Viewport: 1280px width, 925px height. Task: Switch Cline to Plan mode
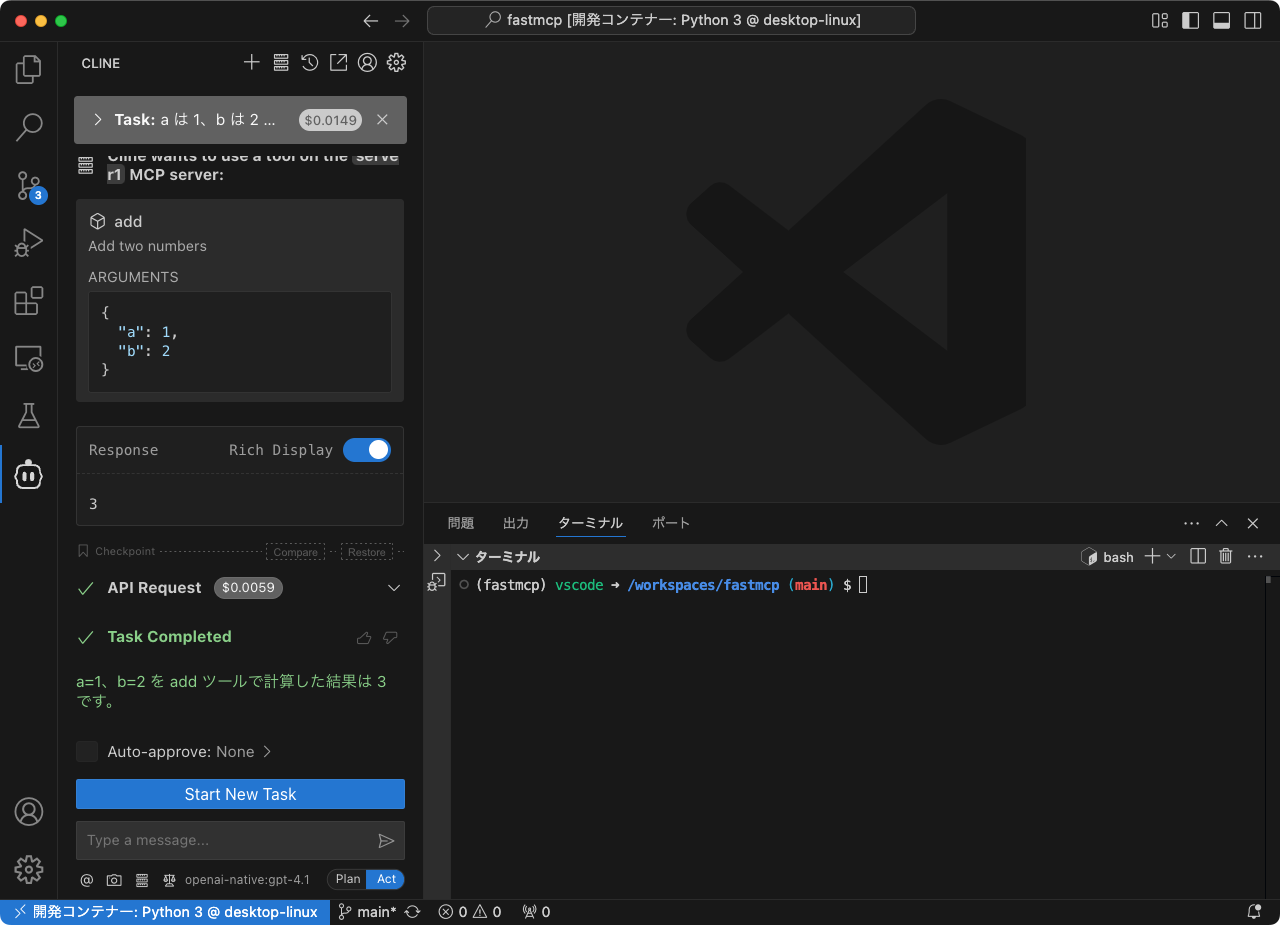pos(347,879)
